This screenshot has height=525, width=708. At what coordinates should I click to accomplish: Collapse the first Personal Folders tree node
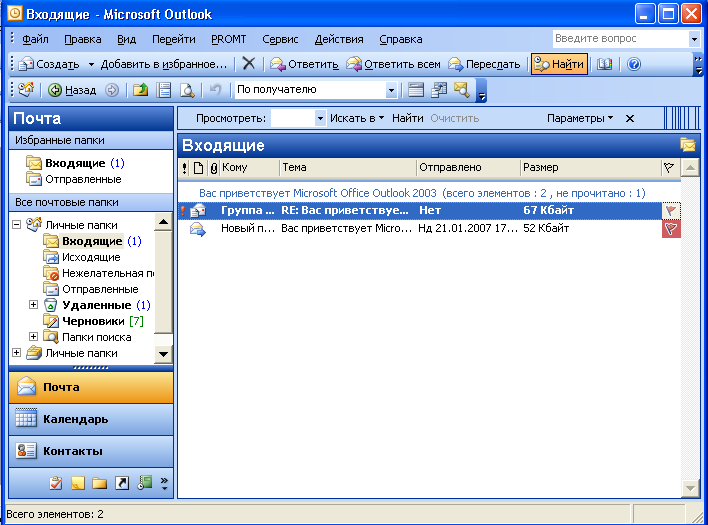(x=16, y=224)
